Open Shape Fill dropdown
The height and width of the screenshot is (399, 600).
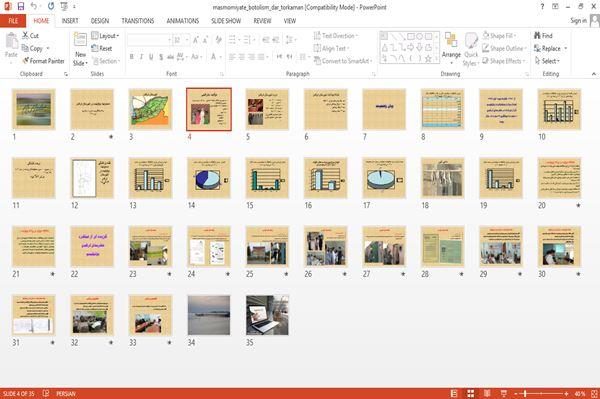[500, 36]
